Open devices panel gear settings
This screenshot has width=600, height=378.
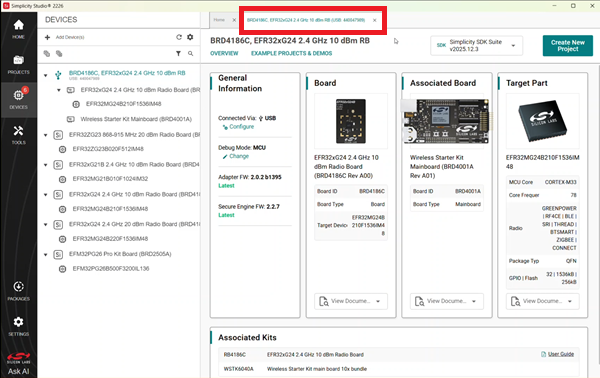click(190, 37)
